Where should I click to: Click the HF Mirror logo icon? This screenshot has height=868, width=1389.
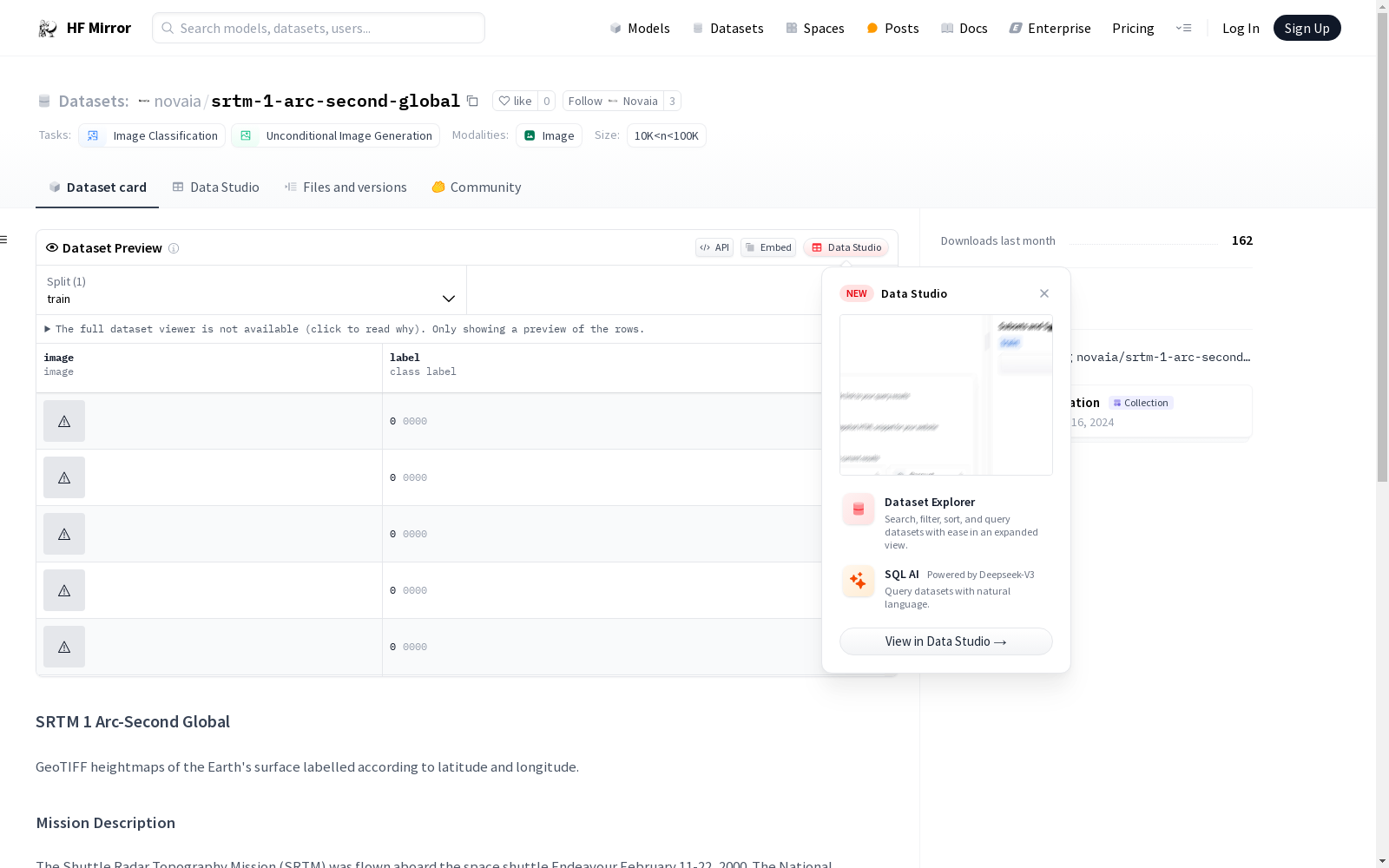[x=48, y=29]
